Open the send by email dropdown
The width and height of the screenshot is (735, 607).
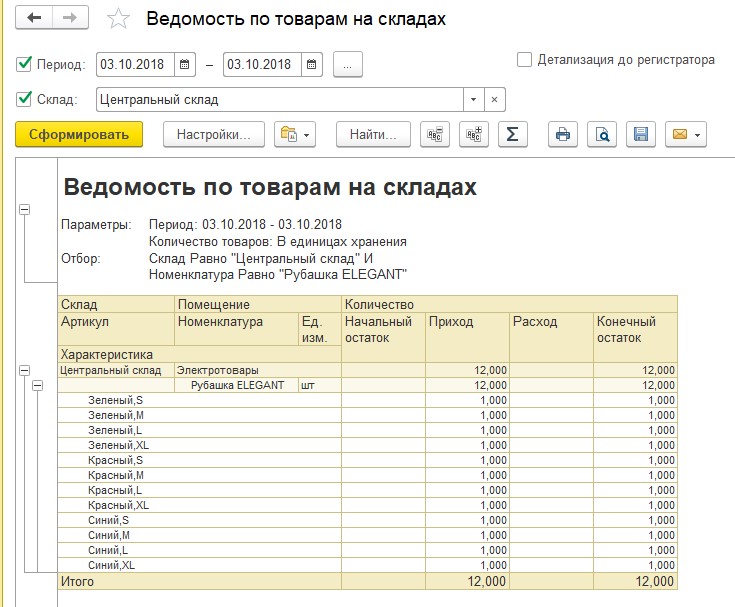click(686, 135)
